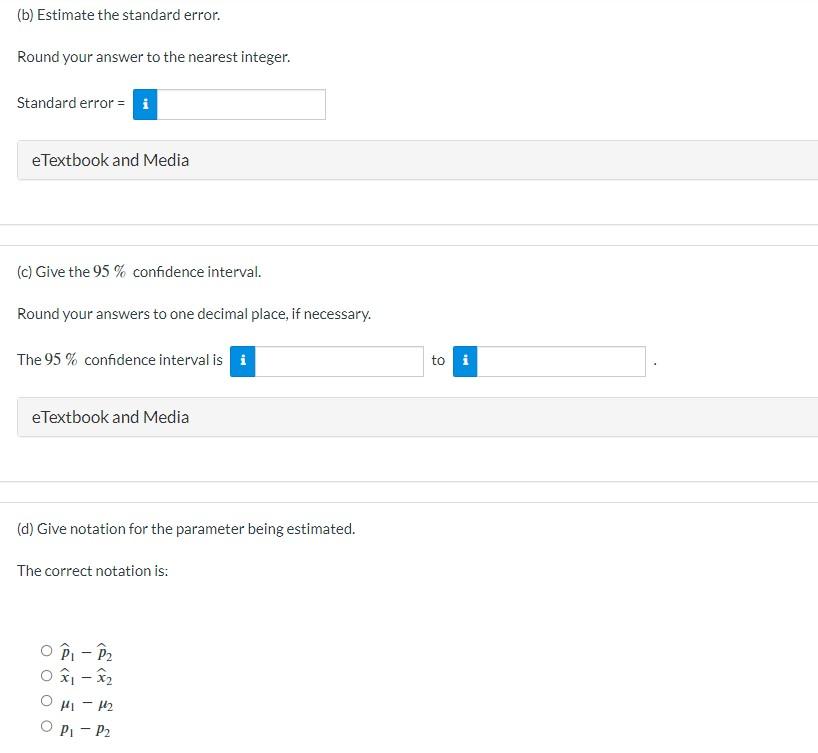
Task: Click the hint icon for the lower confidence bound
Action: pyautogui.click(x=242, y=361)
